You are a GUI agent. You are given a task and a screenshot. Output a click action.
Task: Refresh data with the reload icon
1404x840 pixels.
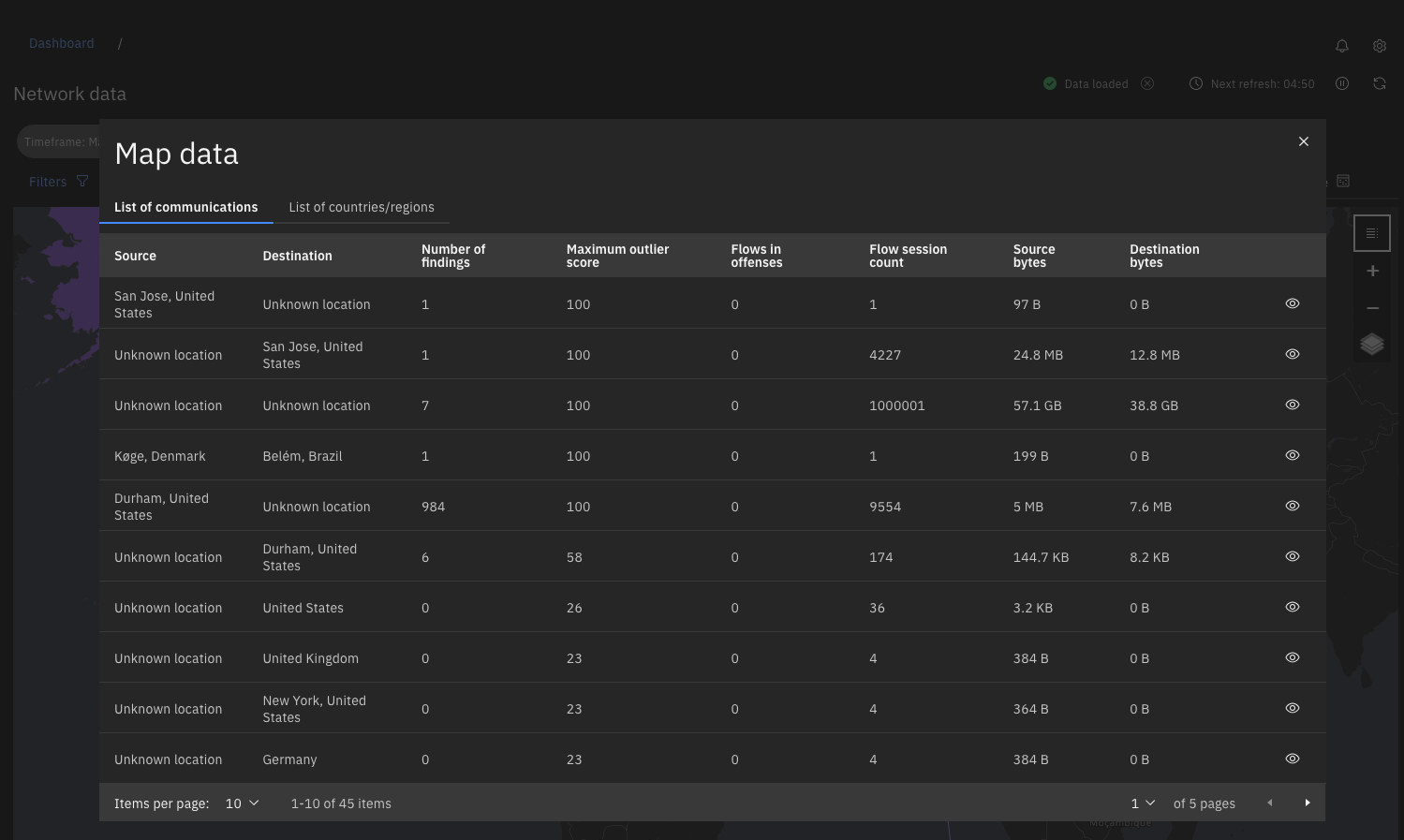coord(1380,83)
